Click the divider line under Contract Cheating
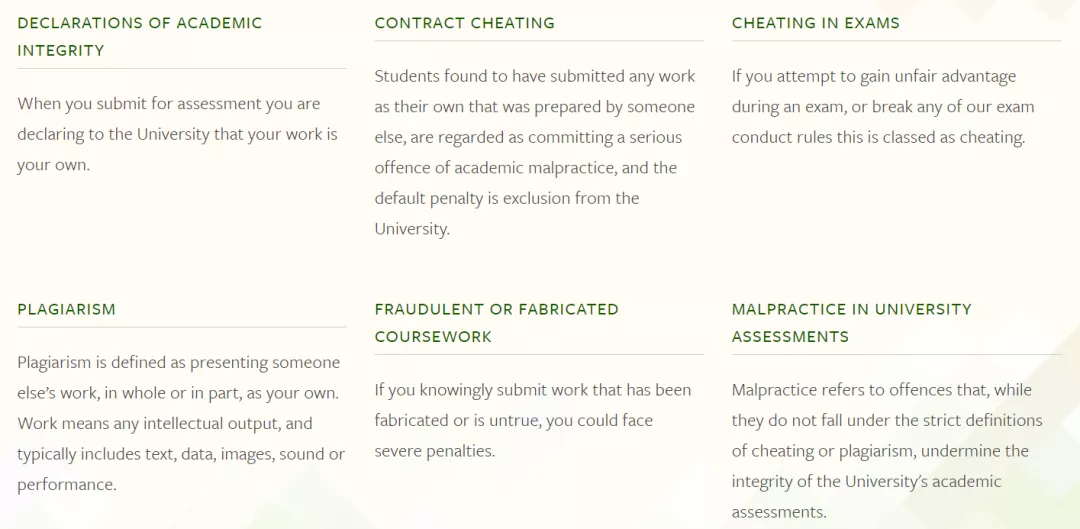 click(x=539, y=41)
